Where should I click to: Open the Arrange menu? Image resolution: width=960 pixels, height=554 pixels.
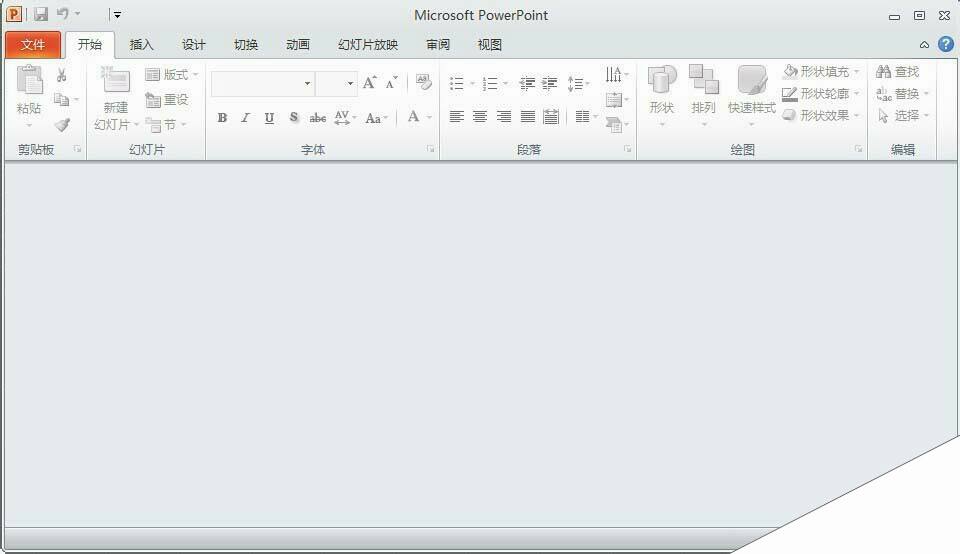pos(703,95)
